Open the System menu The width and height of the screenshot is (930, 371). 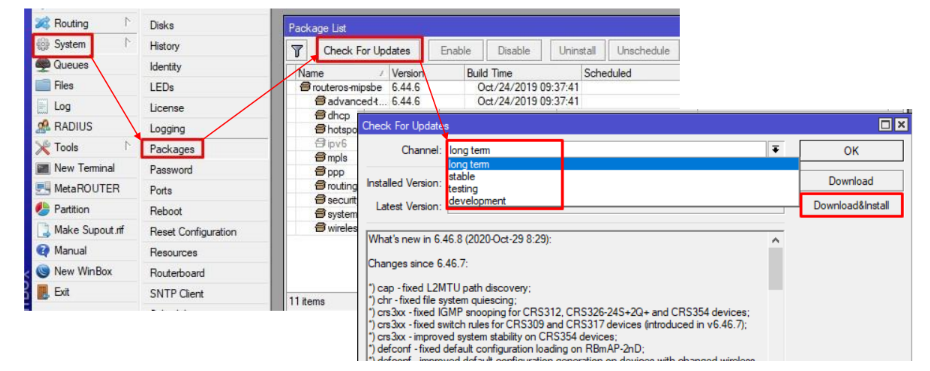(62, 44)
